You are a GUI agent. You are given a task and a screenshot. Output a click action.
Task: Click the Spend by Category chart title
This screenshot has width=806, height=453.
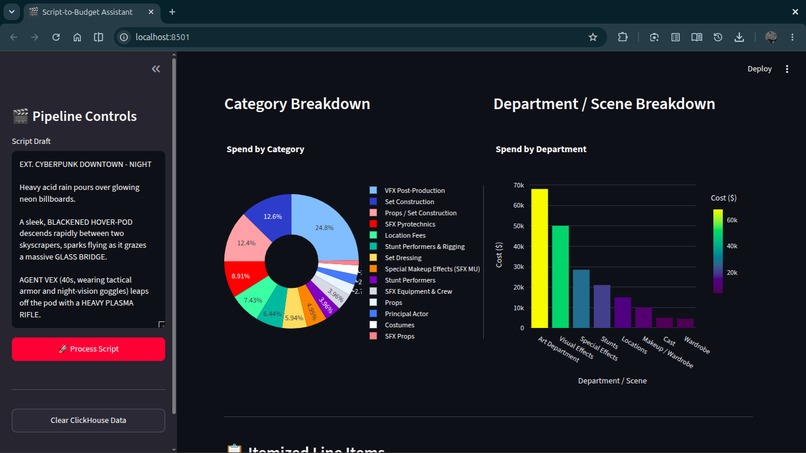pyautogui.click(x=265, y=149)
